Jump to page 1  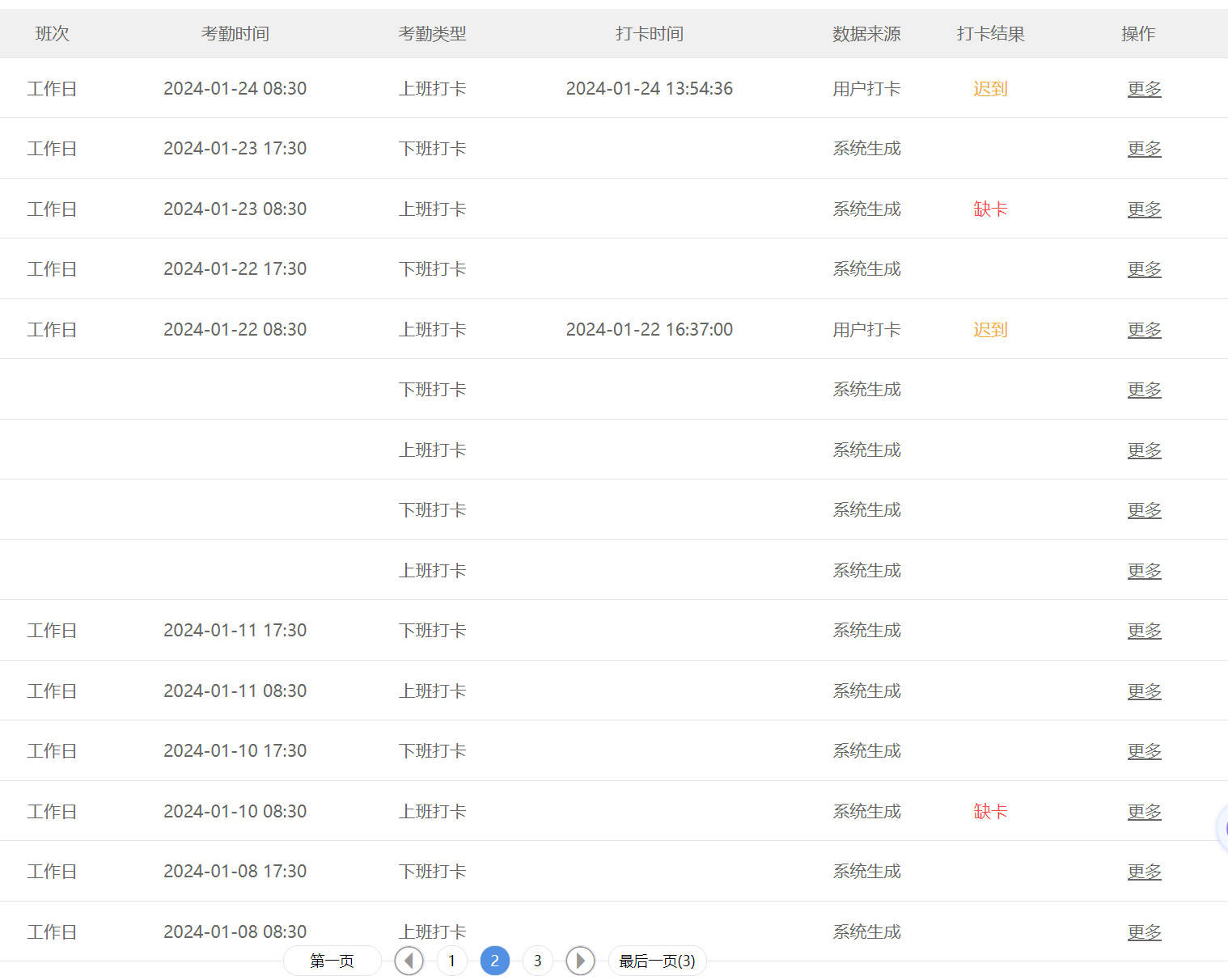pyautogui.click(x=451, y=961)
